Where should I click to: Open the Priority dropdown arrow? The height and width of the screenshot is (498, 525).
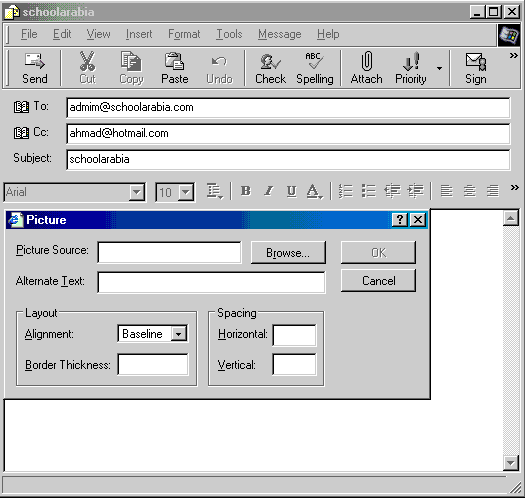[x=439, y=69]
